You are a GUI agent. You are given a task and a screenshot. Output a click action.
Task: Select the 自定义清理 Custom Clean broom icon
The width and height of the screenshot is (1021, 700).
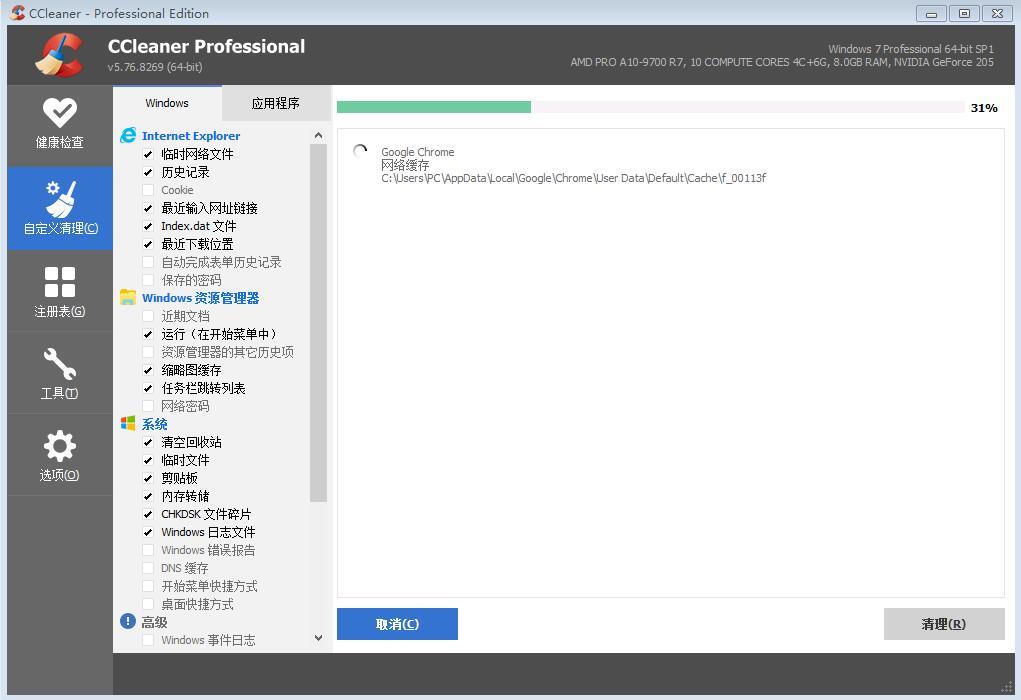[x=61, y=199]
